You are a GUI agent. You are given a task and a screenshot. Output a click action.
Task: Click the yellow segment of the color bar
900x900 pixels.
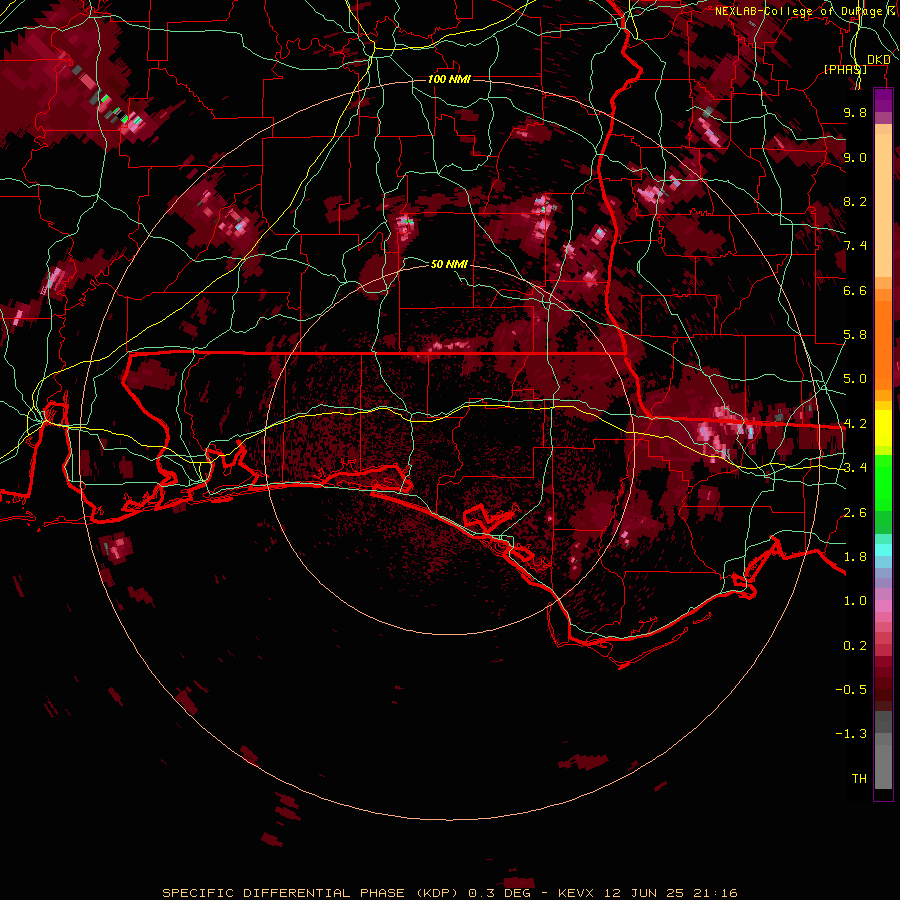[883, 428]
